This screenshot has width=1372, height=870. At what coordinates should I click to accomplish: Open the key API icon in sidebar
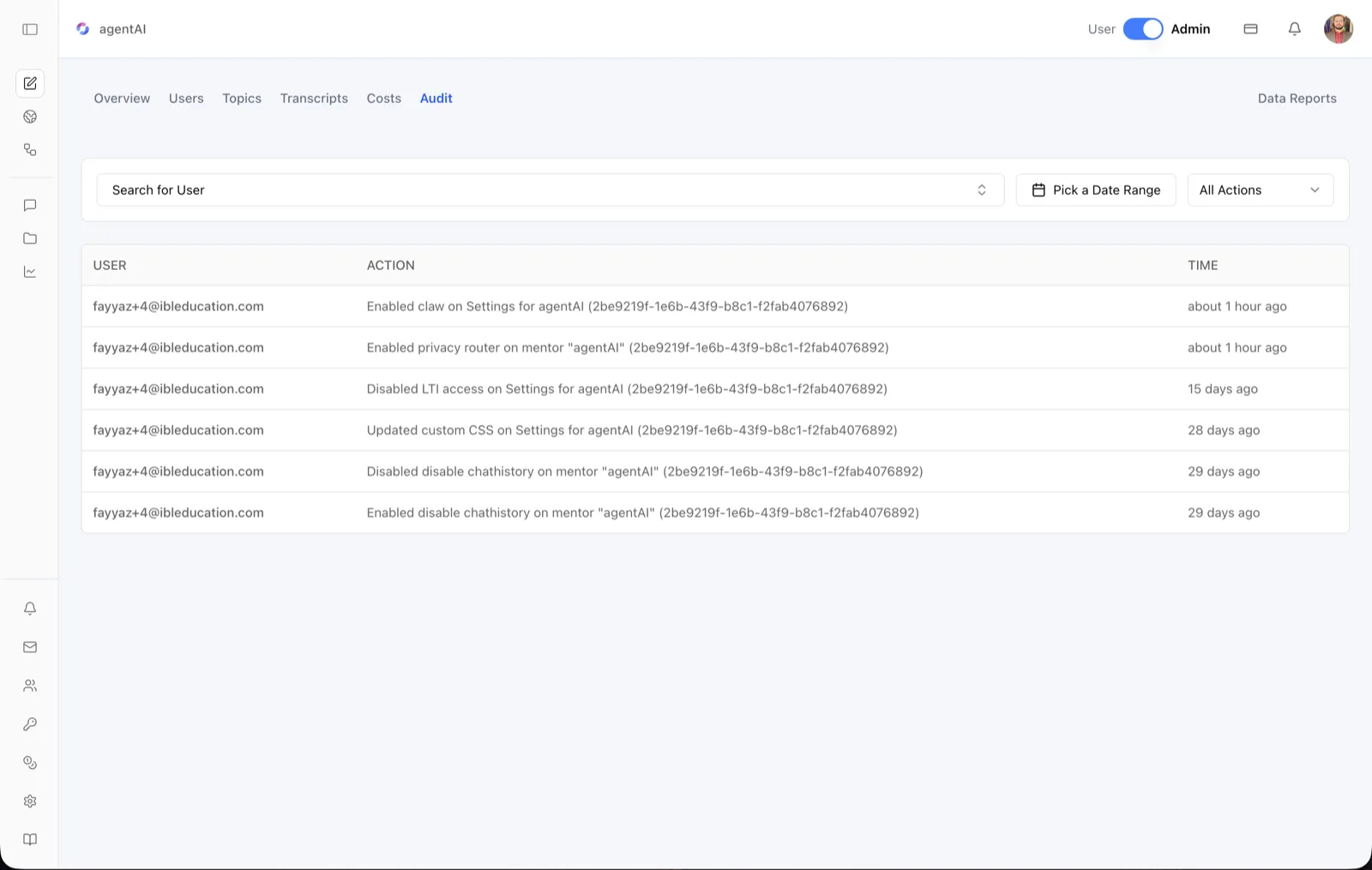pos(30,724)
